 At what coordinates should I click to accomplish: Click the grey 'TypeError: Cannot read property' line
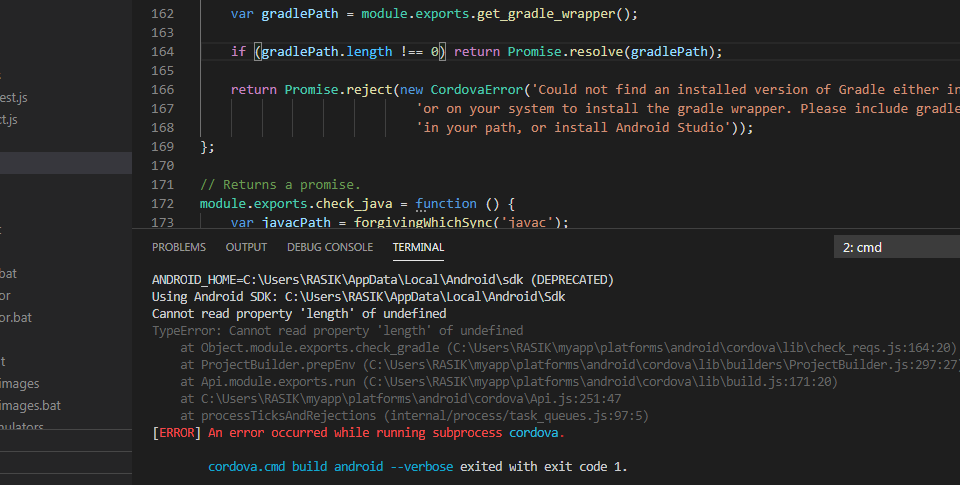(337, 331)
